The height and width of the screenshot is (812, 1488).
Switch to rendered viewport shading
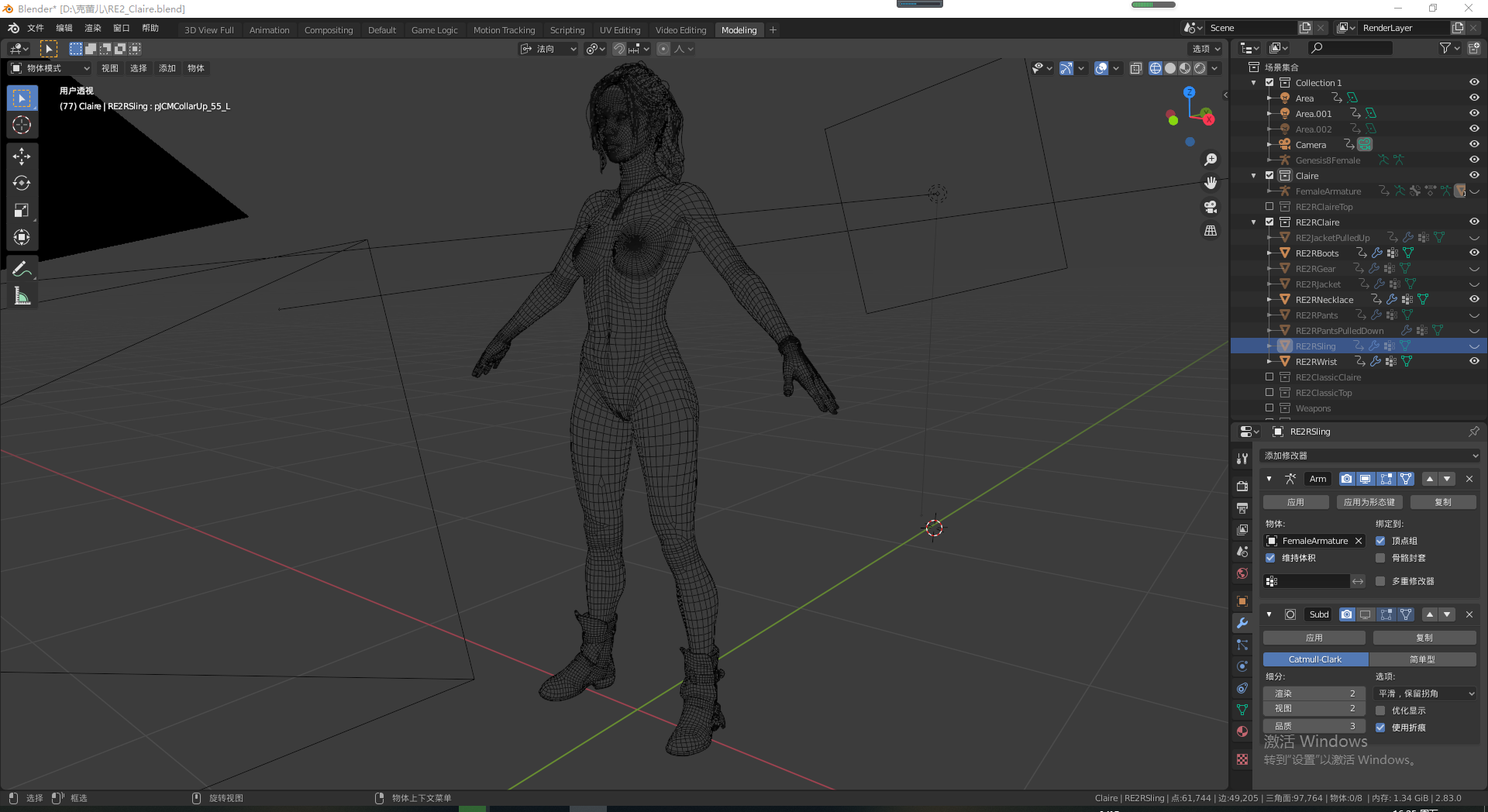pyautogui.click(x=1200, y=68)
